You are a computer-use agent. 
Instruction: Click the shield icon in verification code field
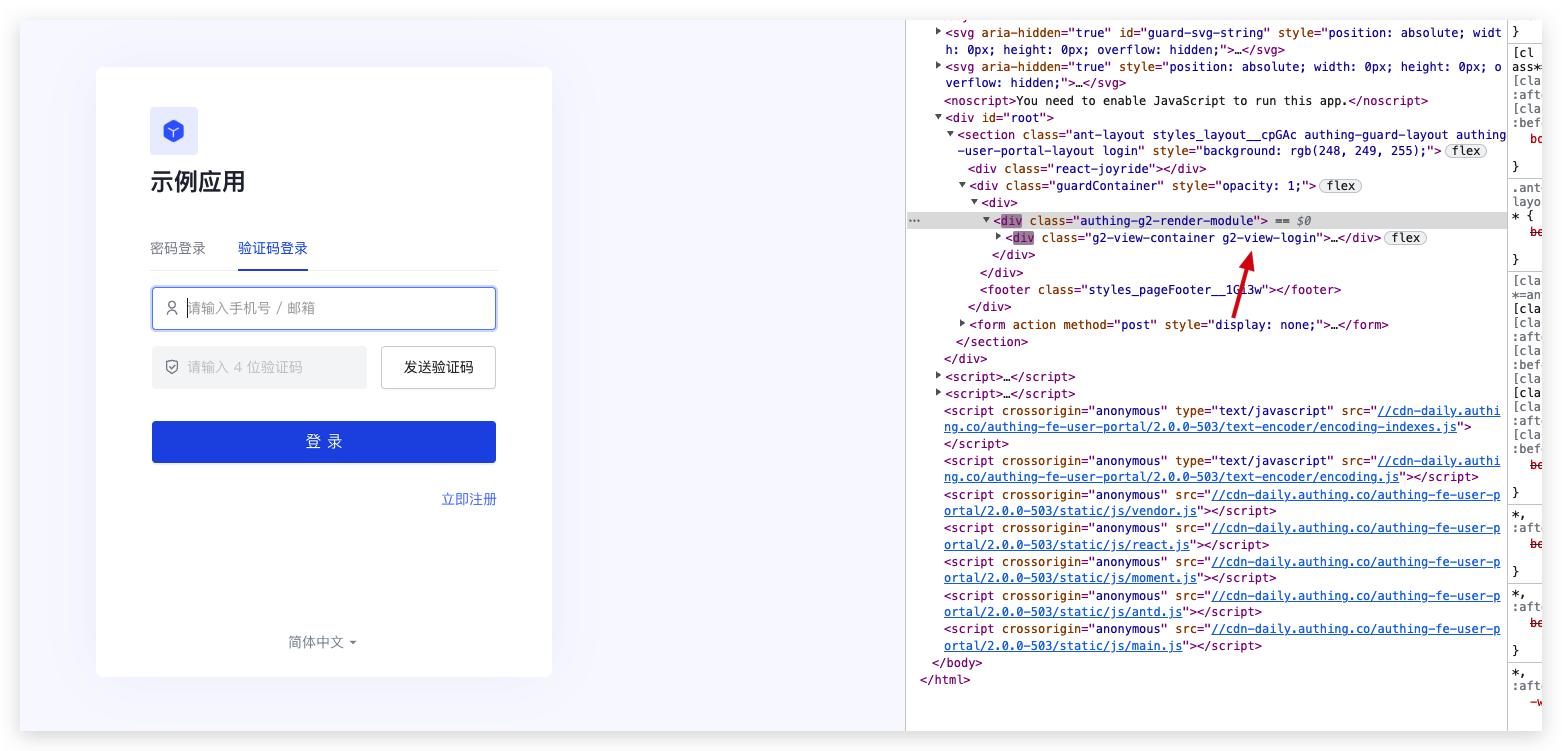point(172,367)
